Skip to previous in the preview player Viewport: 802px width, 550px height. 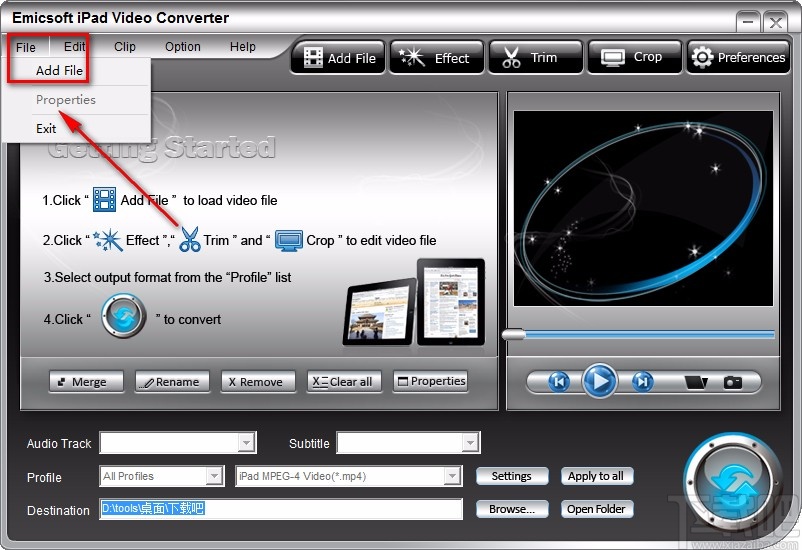559,382
